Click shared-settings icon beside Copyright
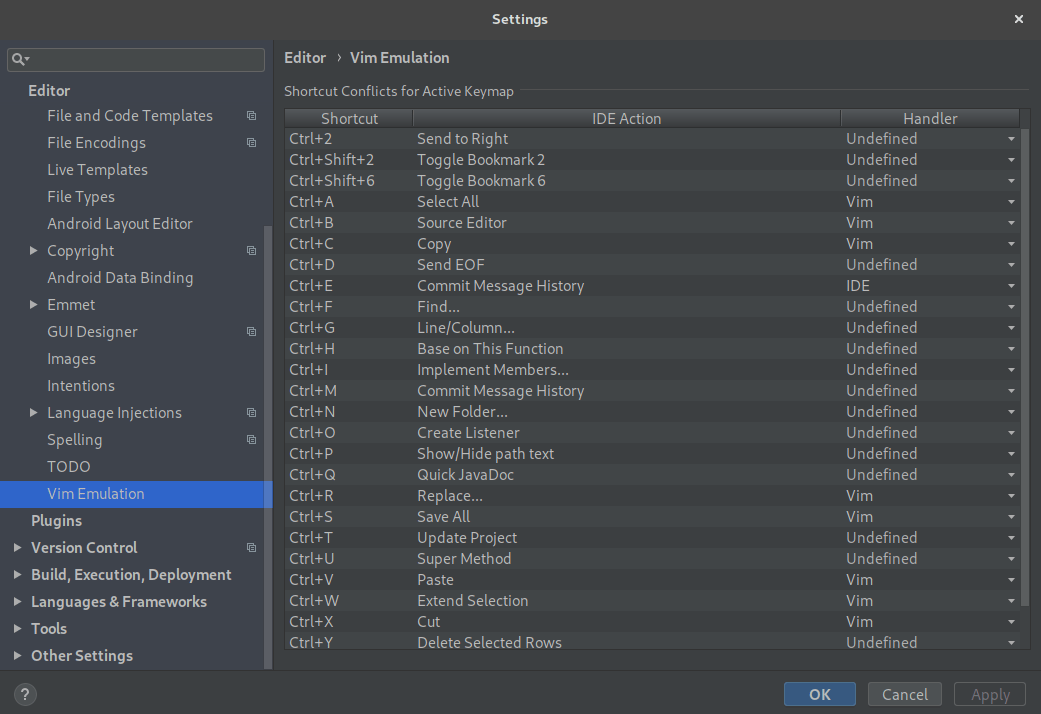Image resolution: width=1041 pixels, height=714 pixels. tap(251, 250)
